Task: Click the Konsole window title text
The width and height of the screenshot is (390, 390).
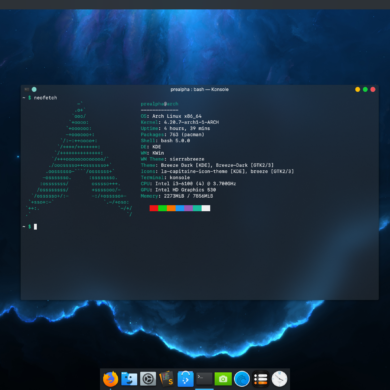Action: pos(199,89)
